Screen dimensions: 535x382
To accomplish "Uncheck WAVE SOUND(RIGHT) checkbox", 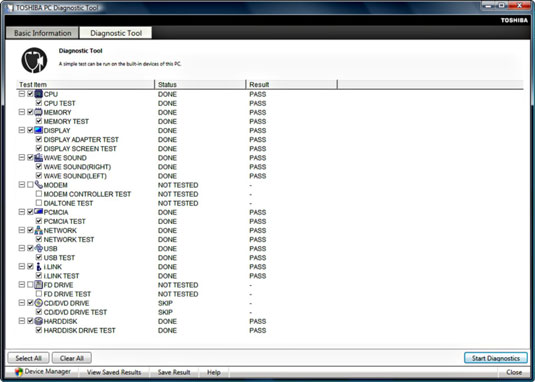I will [39, 166].
